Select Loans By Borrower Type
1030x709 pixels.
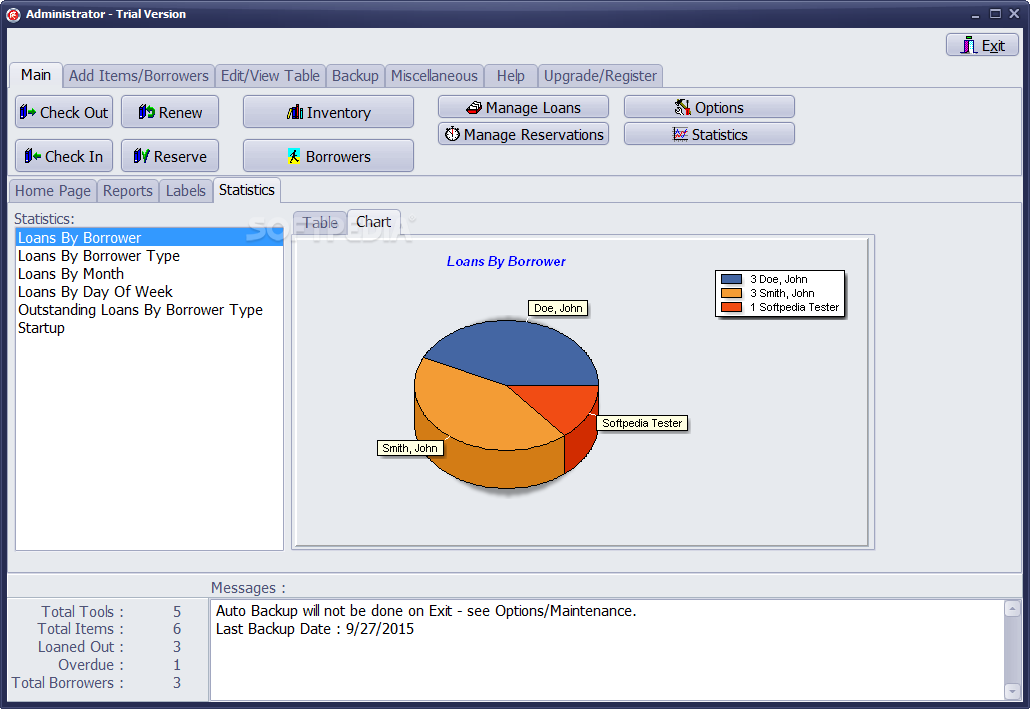pyautogui.click(x=149, y=256)
